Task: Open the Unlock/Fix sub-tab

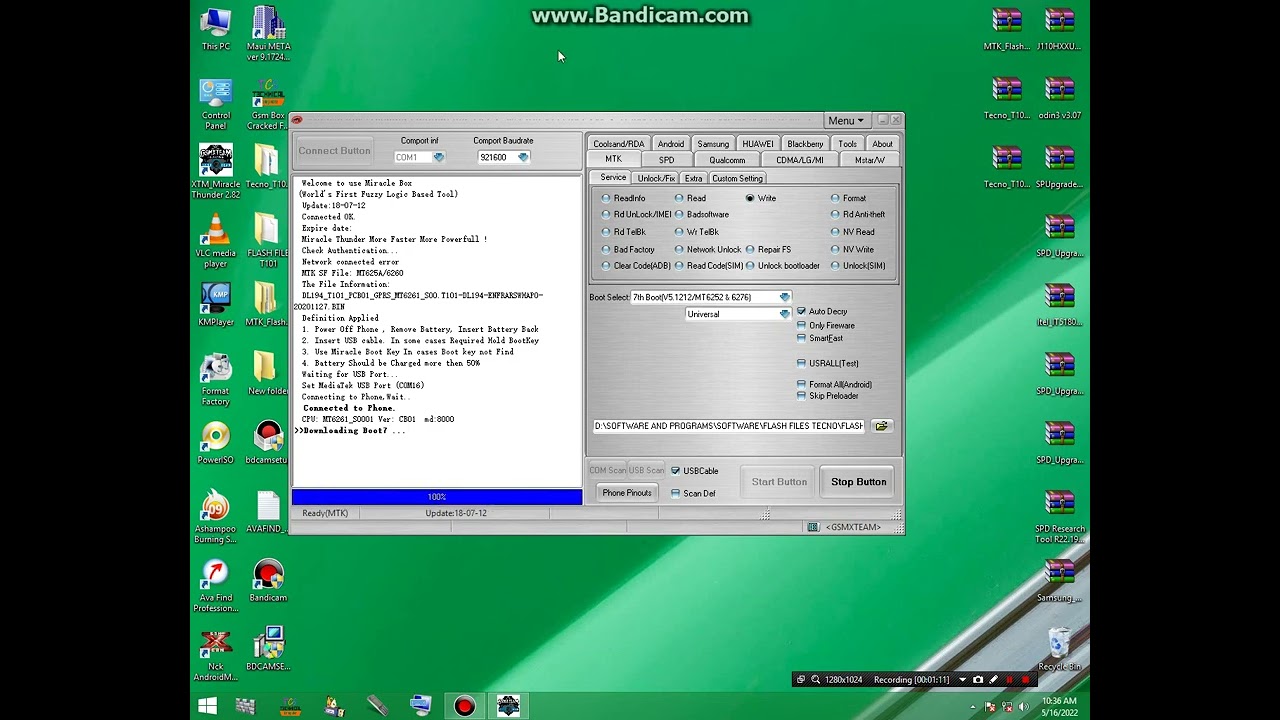Action: pos(656,178)
